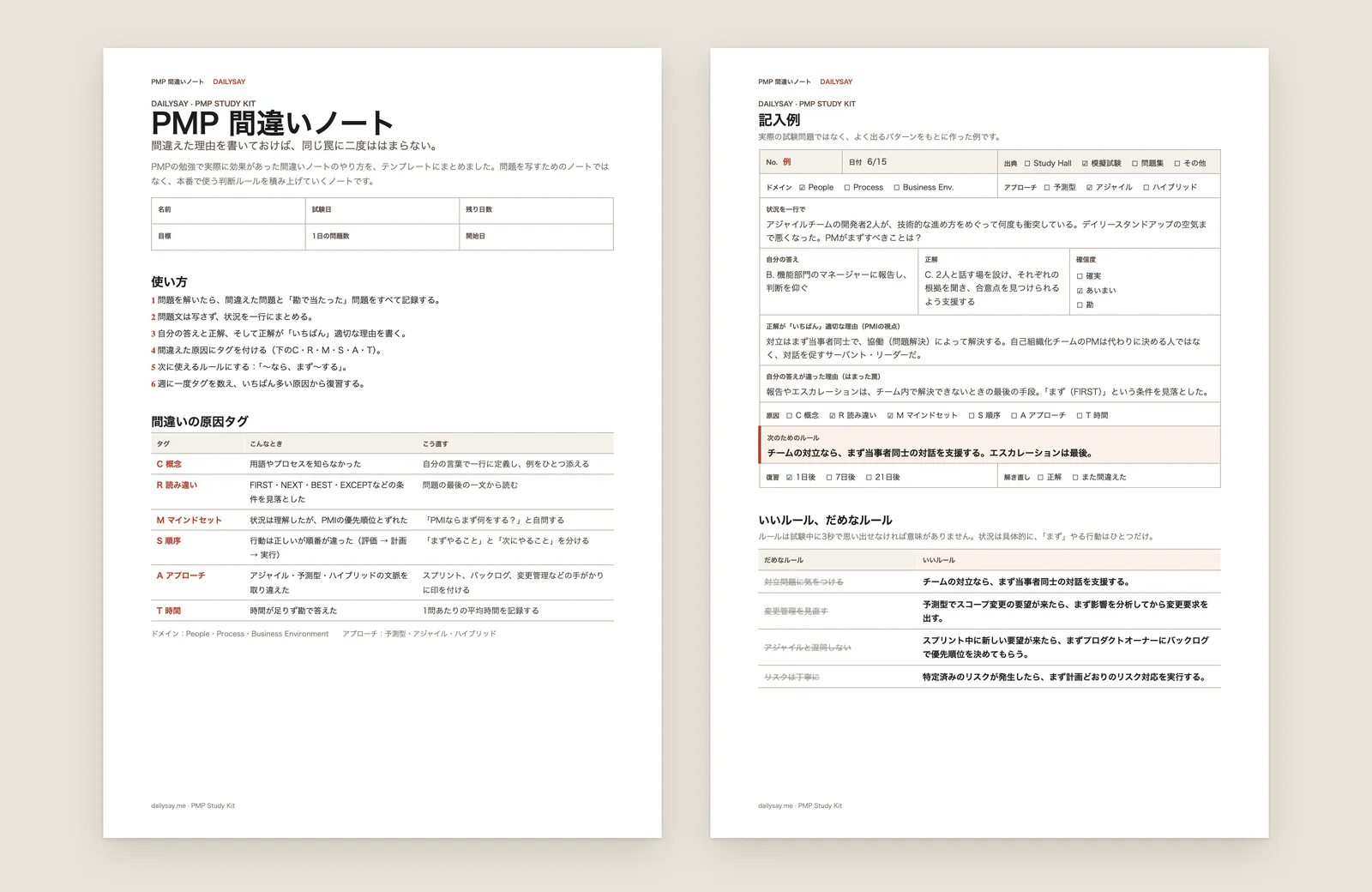The image size is (1372, 892).
Task: Toggle the R 読み違い cause checkbox
Action: [832, 415]
